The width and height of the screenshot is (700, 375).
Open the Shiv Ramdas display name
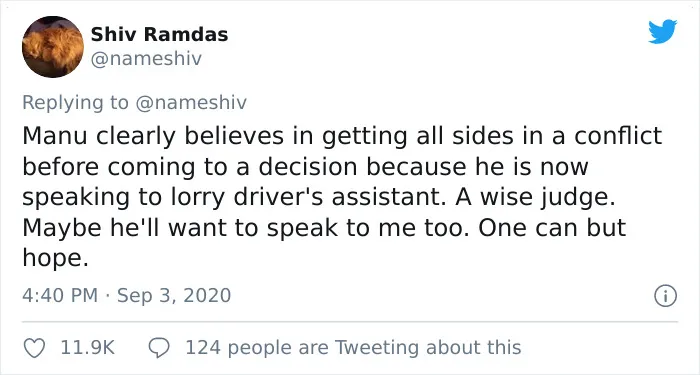tap(159, 34)
